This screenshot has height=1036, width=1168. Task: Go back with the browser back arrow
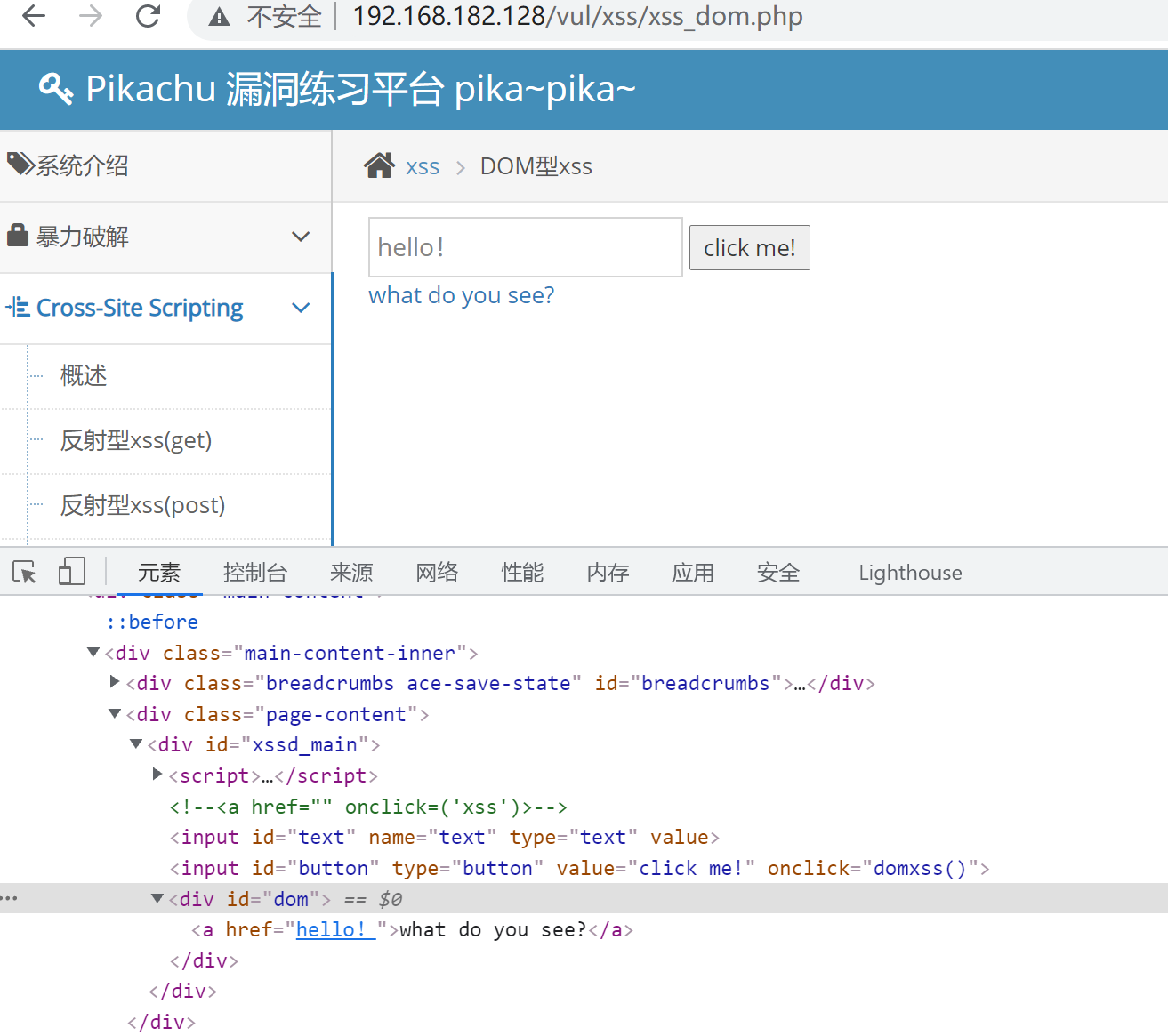click(x=34, y=16)
